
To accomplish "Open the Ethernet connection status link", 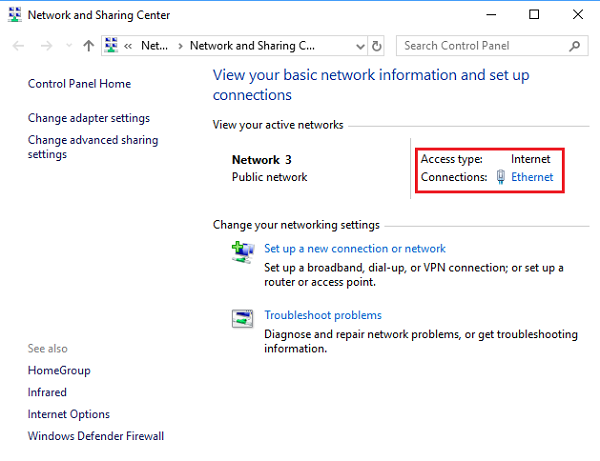I will point(531,177).
